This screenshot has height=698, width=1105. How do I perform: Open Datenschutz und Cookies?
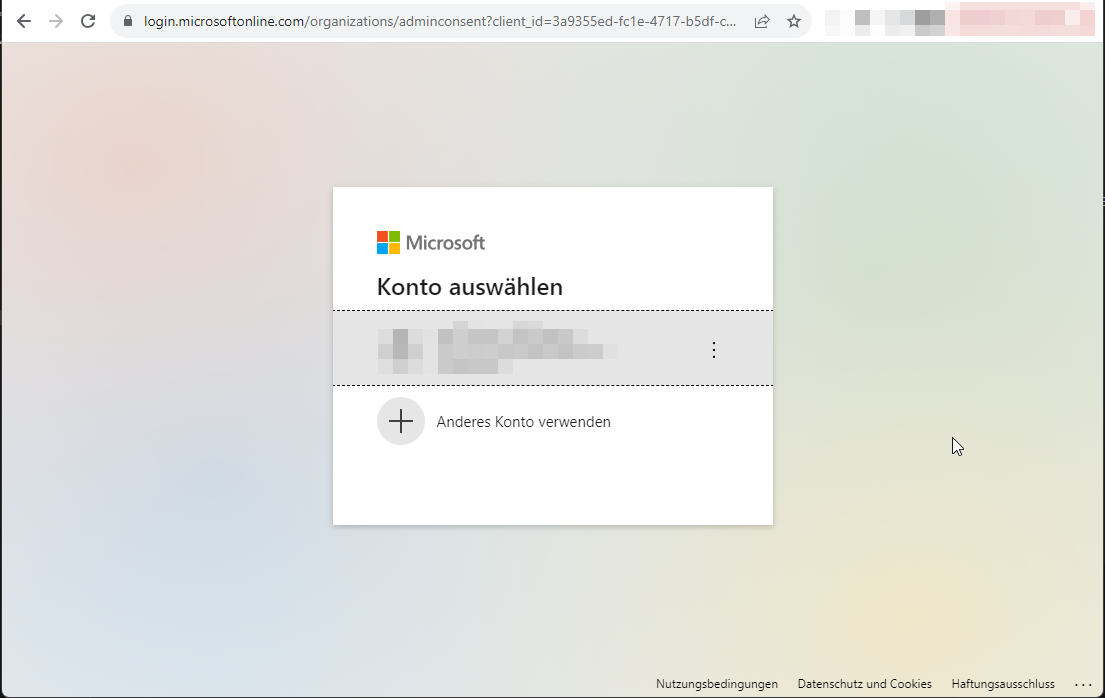pyautogui.click(x=864, y=684)
